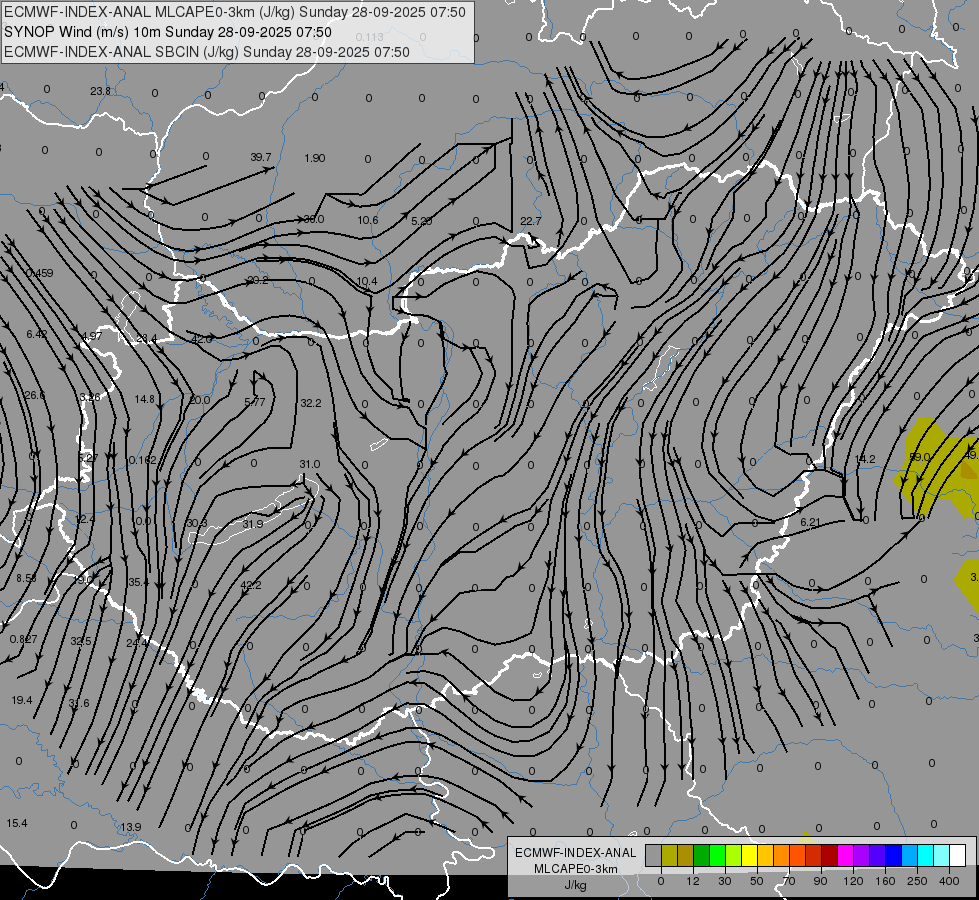Select the bright yellow legend swatch
Screen dimensions: 979x900
point(749,855)
